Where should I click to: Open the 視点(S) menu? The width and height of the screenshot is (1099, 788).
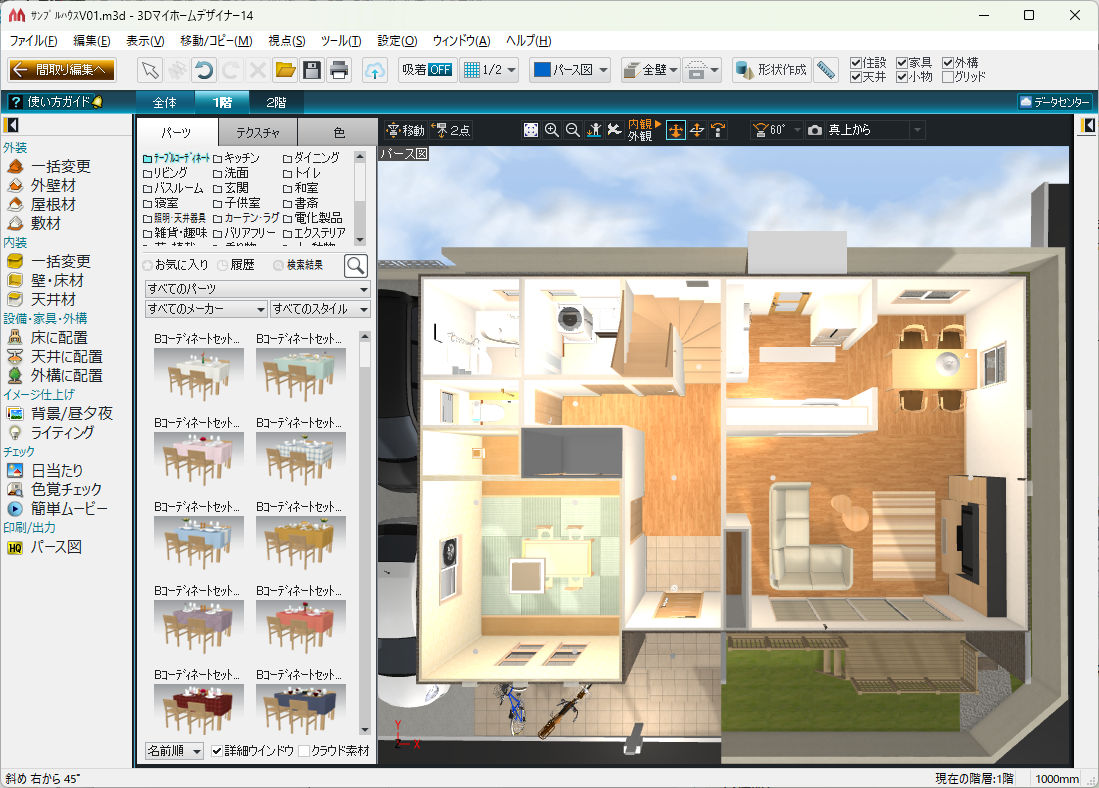287,41
